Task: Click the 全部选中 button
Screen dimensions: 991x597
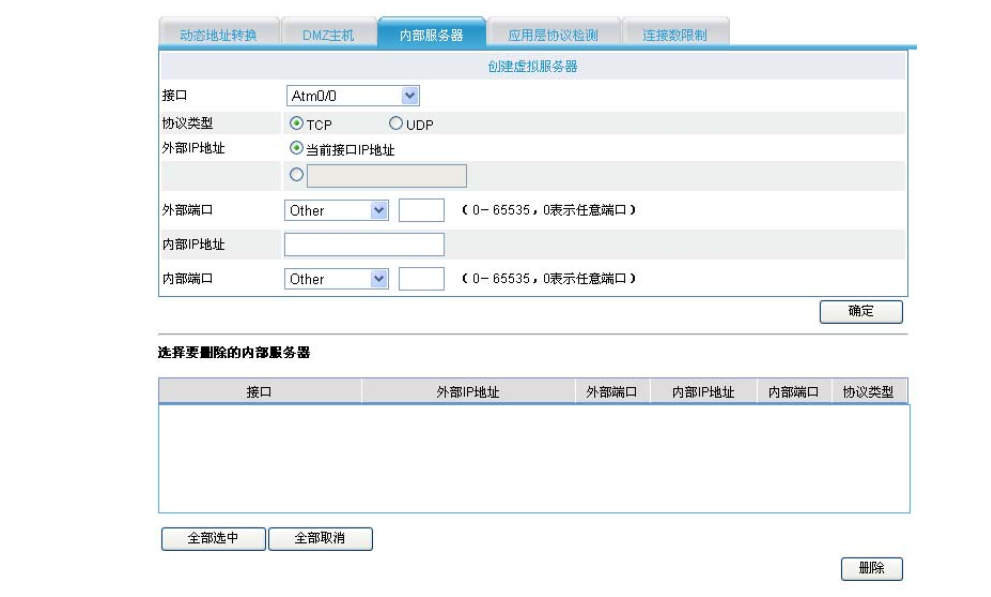Action: [213, 539]
